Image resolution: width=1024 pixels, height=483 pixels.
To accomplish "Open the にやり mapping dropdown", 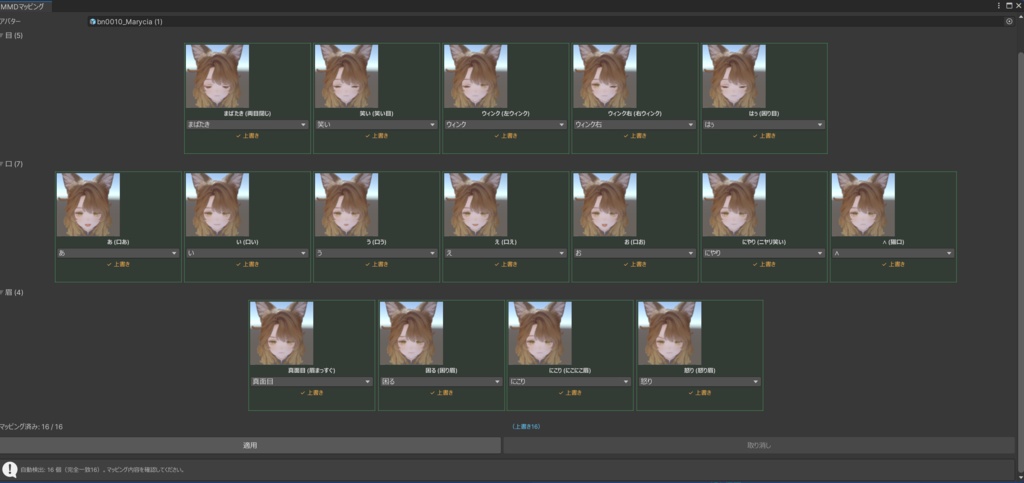I will pyautogui.click(x=764, y=253).
